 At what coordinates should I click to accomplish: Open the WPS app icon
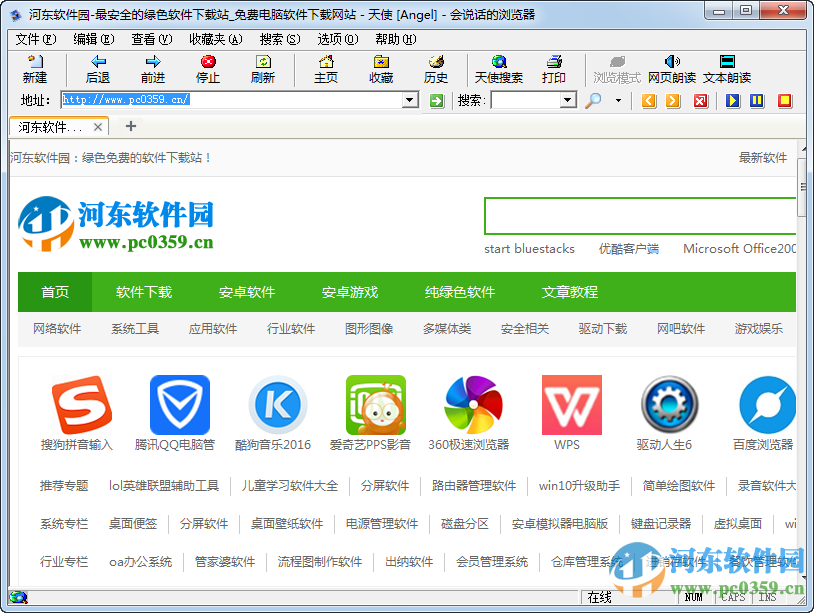572,405
